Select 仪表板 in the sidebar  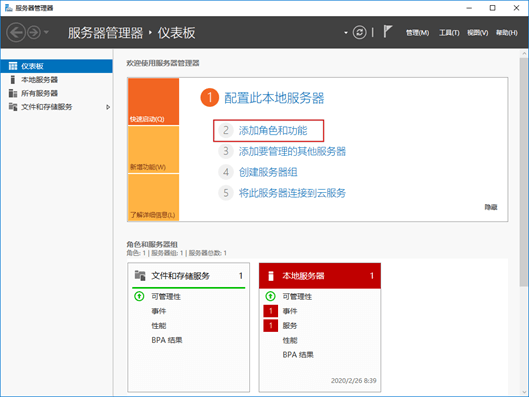(x=57, y=66)
